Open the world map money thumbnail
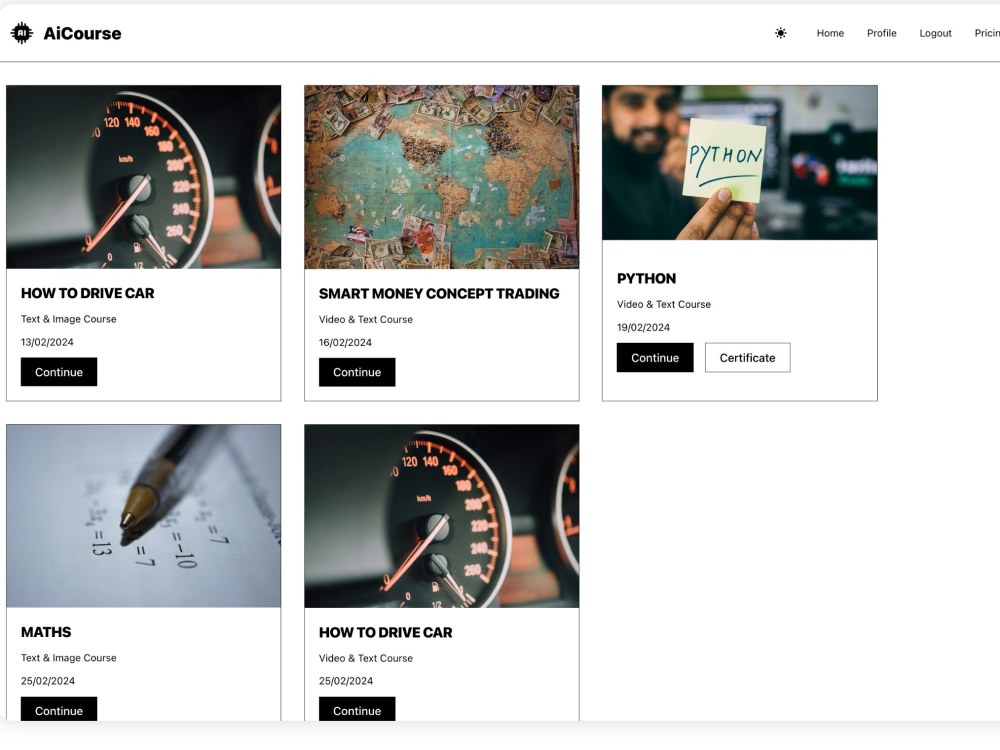1000x750 pixels. tap(441, 177)
